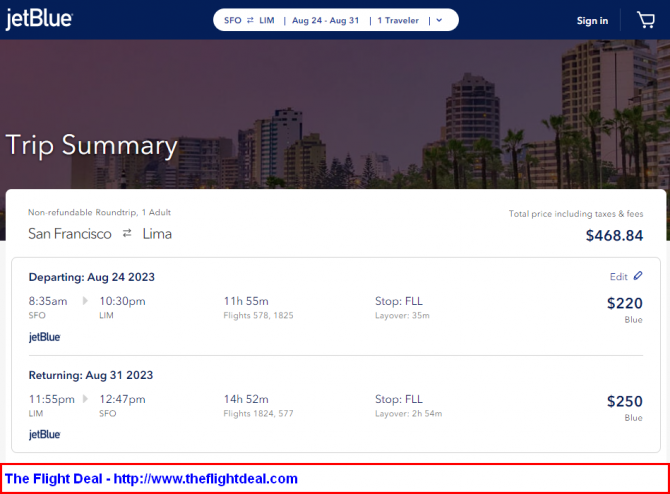Click the Edit pencil icon
670x494 pixels.
638,276
